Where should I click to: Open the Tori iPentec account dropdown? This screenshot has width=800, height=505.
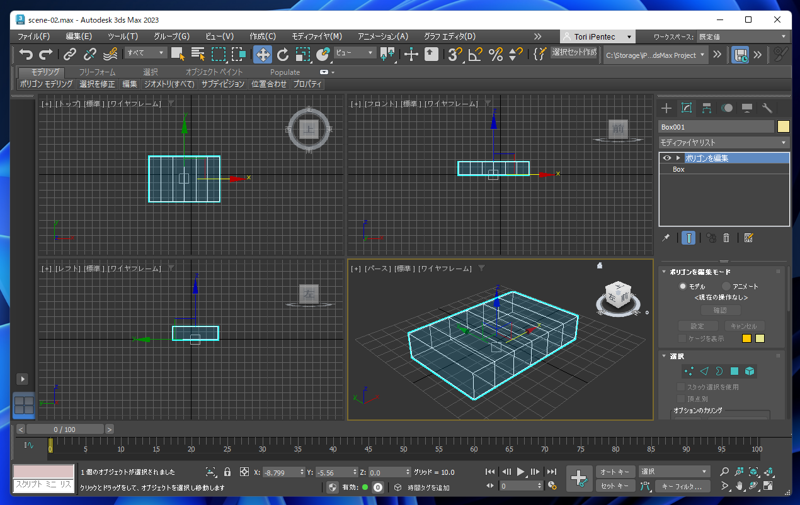598,37
